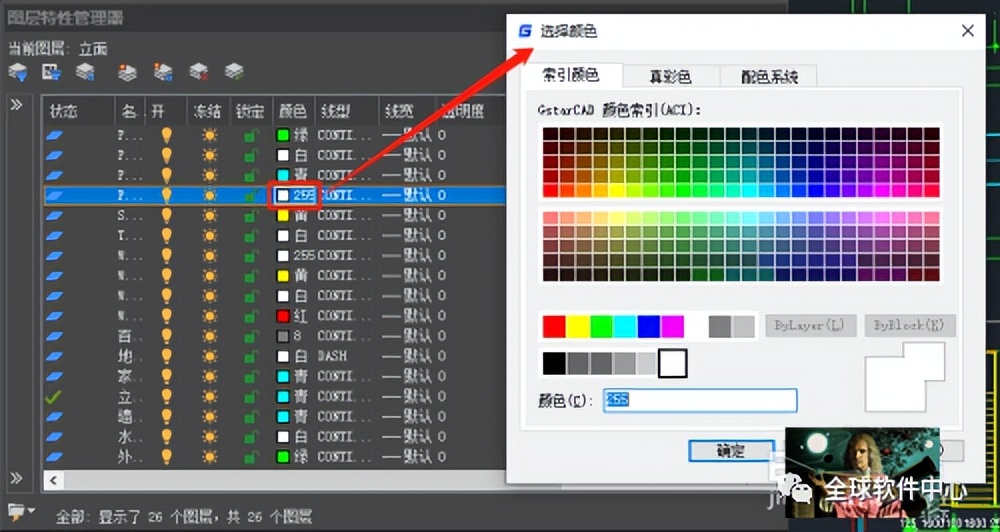Pick black swatch in the gray shades row
1000x532 pixels.
[x=554, y=364]
